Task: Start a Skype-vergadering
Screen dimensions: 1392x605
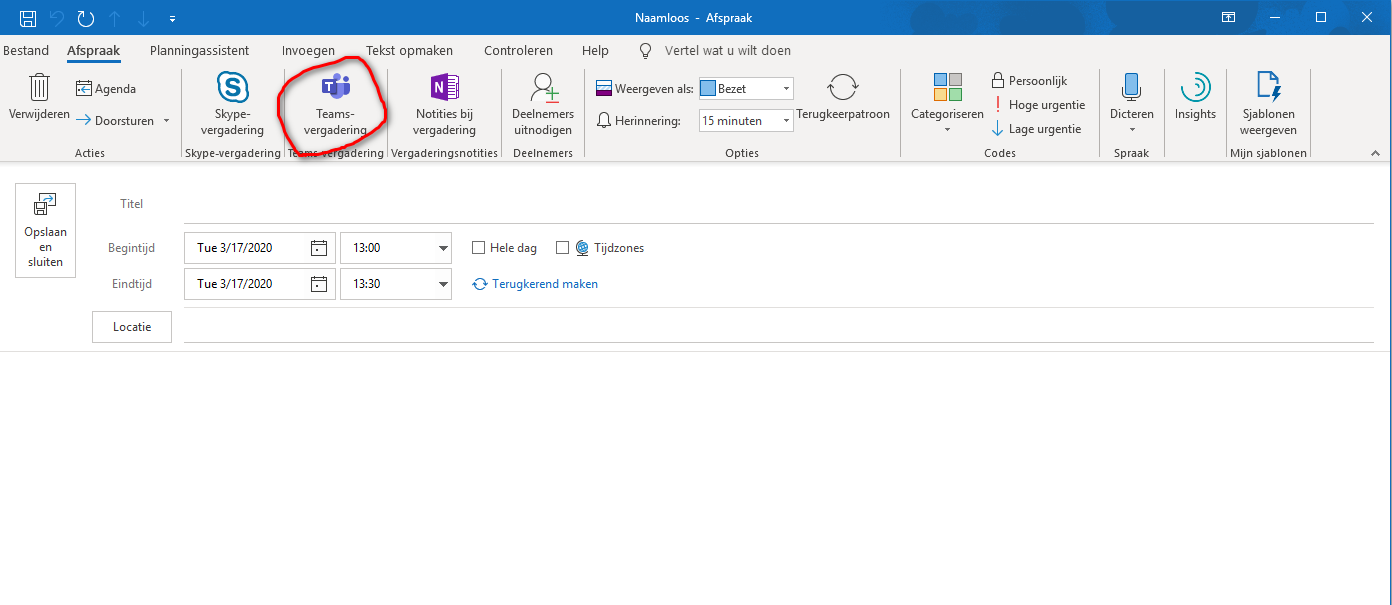Action: point(233,88)
